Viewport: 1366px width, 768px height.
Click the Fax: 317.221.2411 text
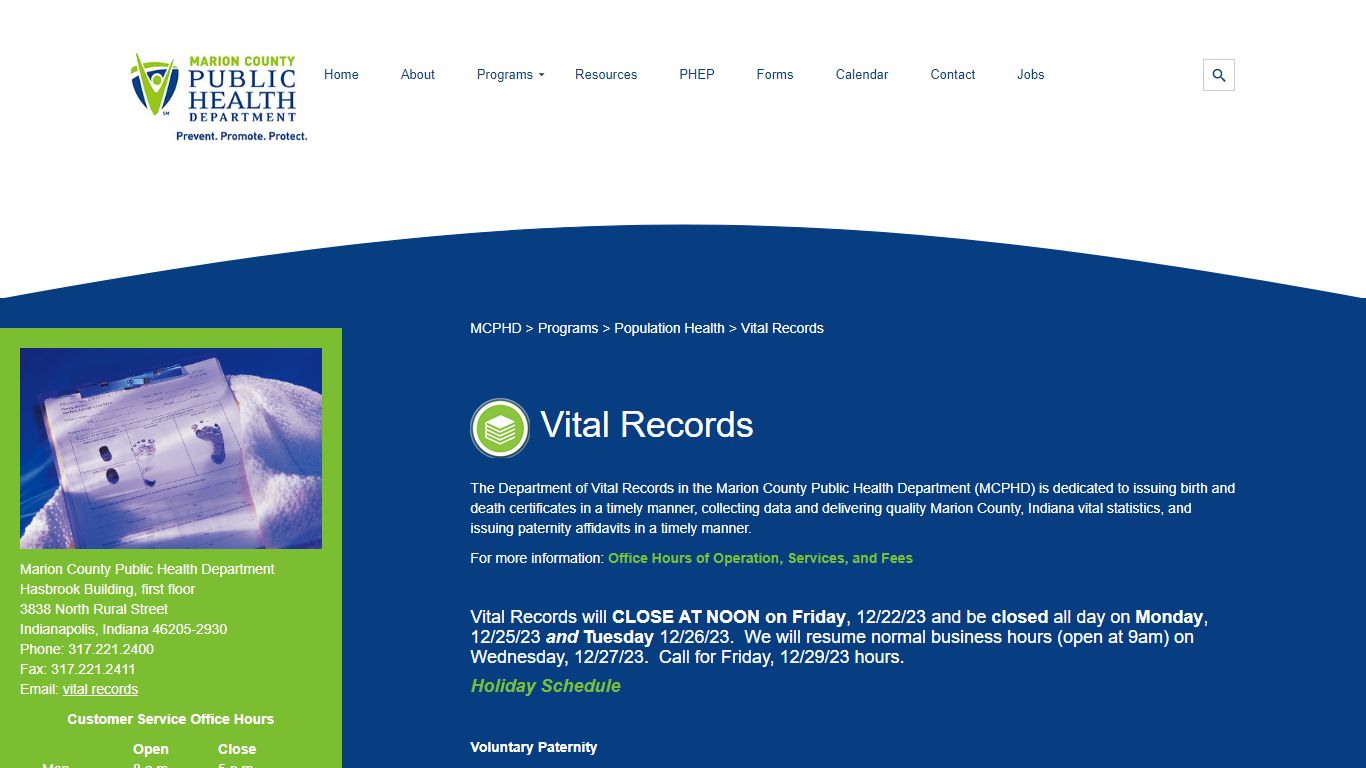coord(78,669)
